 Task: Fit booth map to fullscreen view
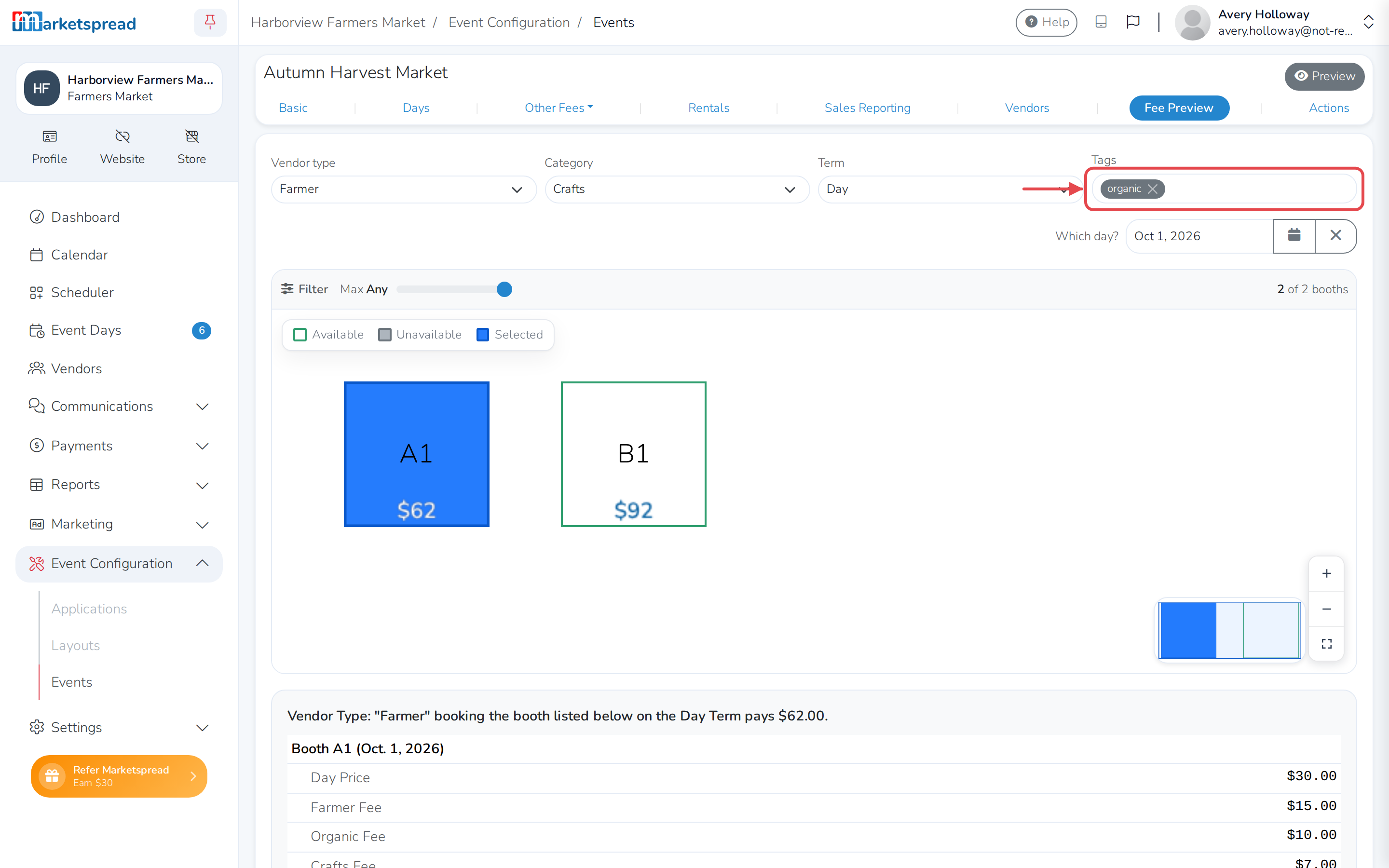(1326, 644)
